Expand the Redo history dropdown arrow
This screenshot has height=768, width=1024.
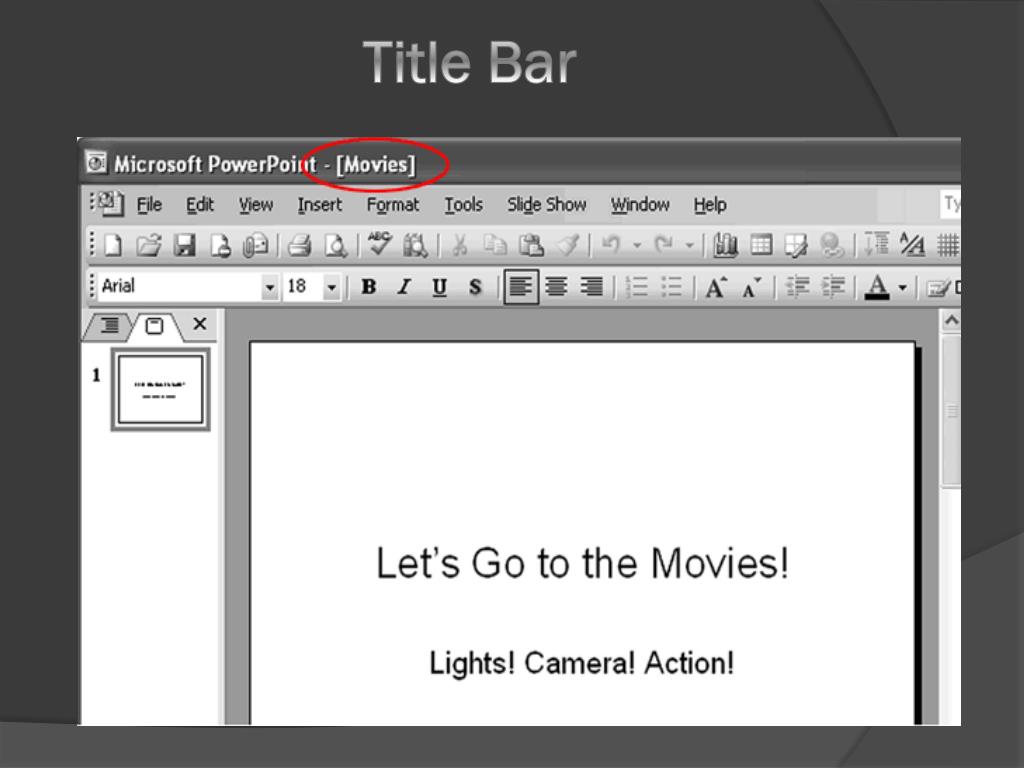(x=690, y=246)
